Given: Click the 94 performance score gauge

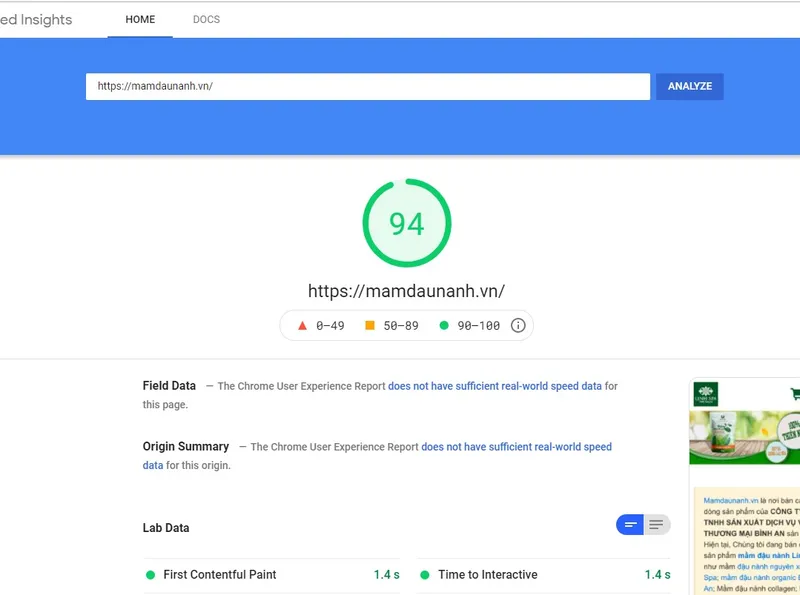Looking at the screenshot, I should (407, 223).
